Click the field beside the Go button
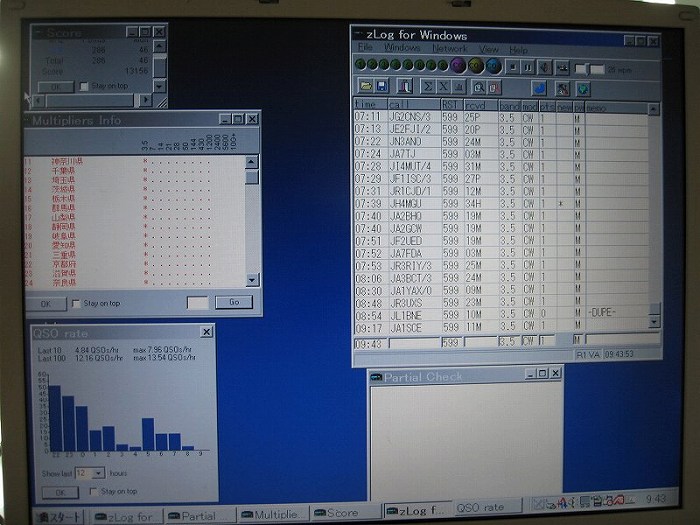Viewport: 700px width, 525px height. (x=197, y=303)
